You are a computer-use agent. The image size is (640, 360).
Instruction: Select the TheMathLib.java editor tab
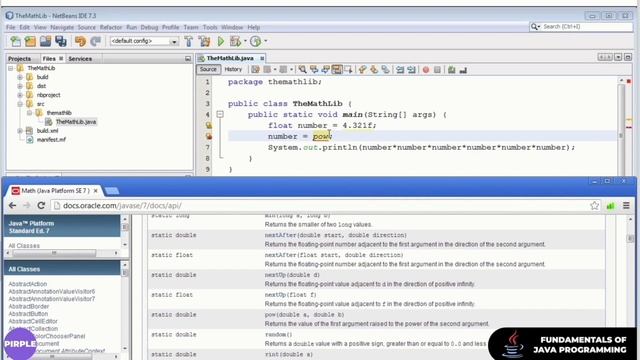(x=230, y=58)
